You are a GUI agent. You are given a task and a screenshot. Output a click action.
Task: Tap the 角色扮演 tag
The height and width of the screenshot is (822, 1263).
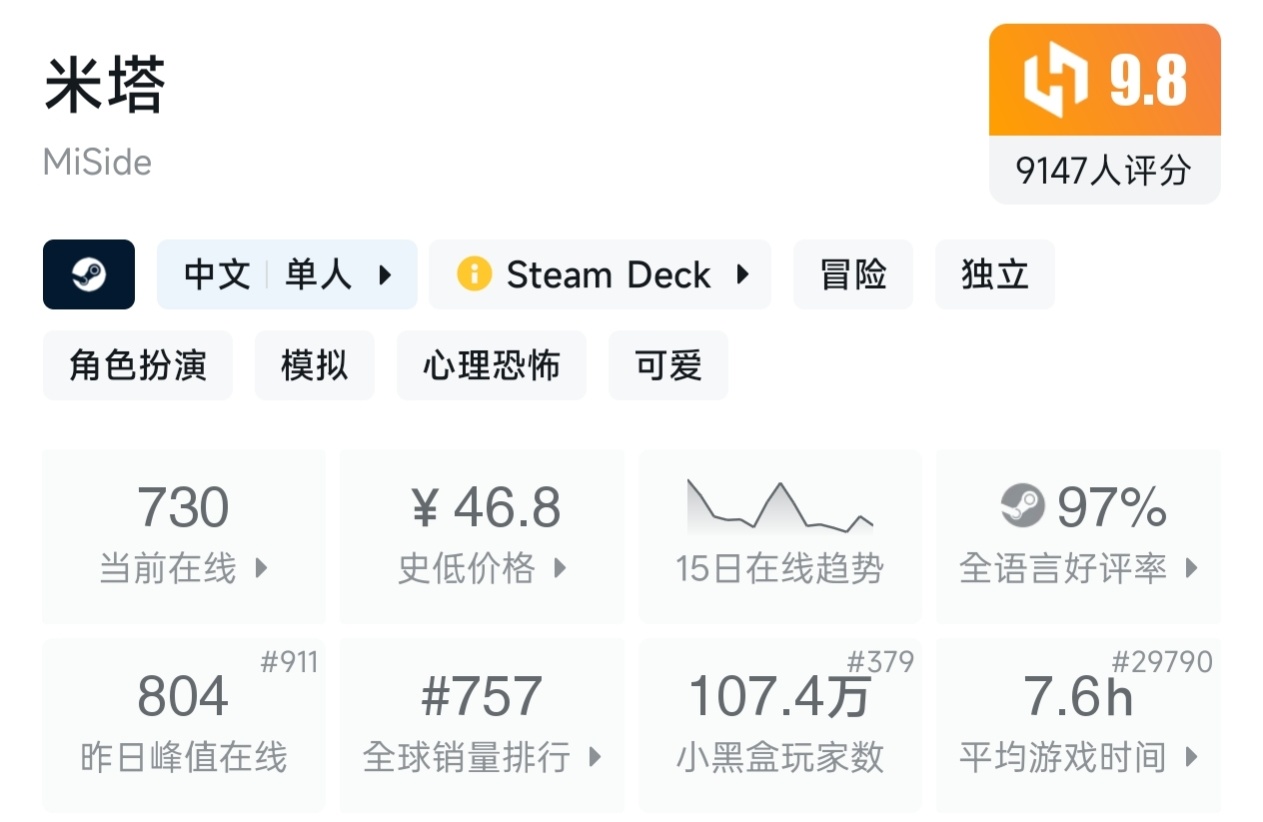[138, 365]
